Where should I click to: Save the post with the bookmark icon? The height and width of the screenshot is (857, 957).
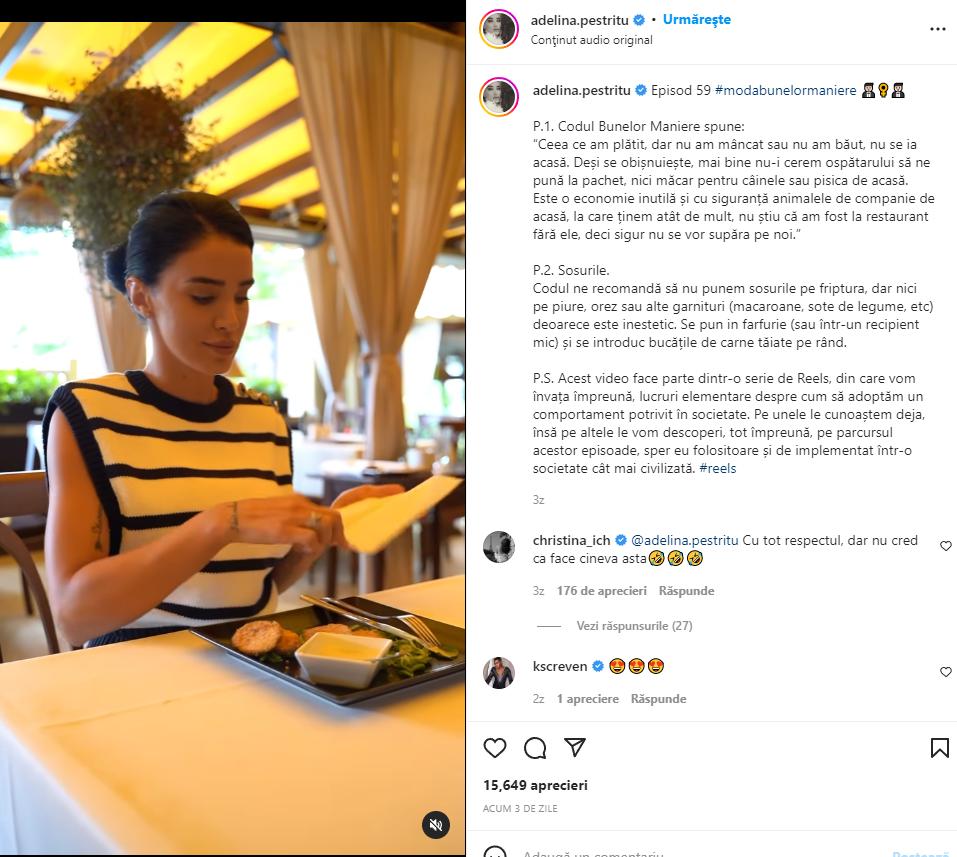(939, 748)
